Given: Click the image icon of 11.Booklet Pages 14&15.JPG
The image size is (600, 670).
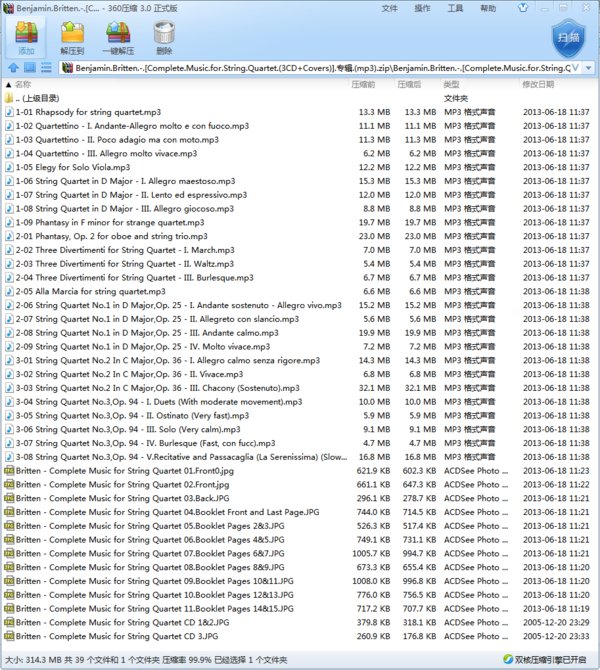Looking at the screenshot, I should click(x=9, y=608).
